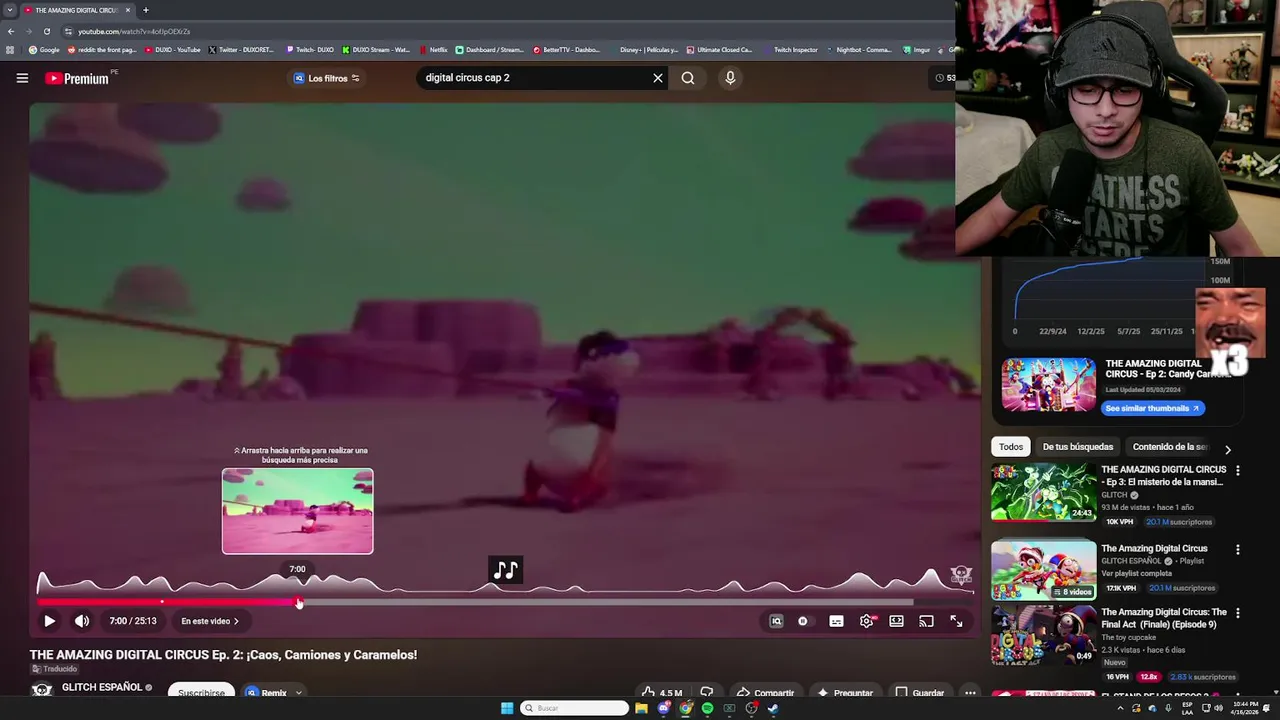Open File Explorer from taskbar

[x=641, y=708]
